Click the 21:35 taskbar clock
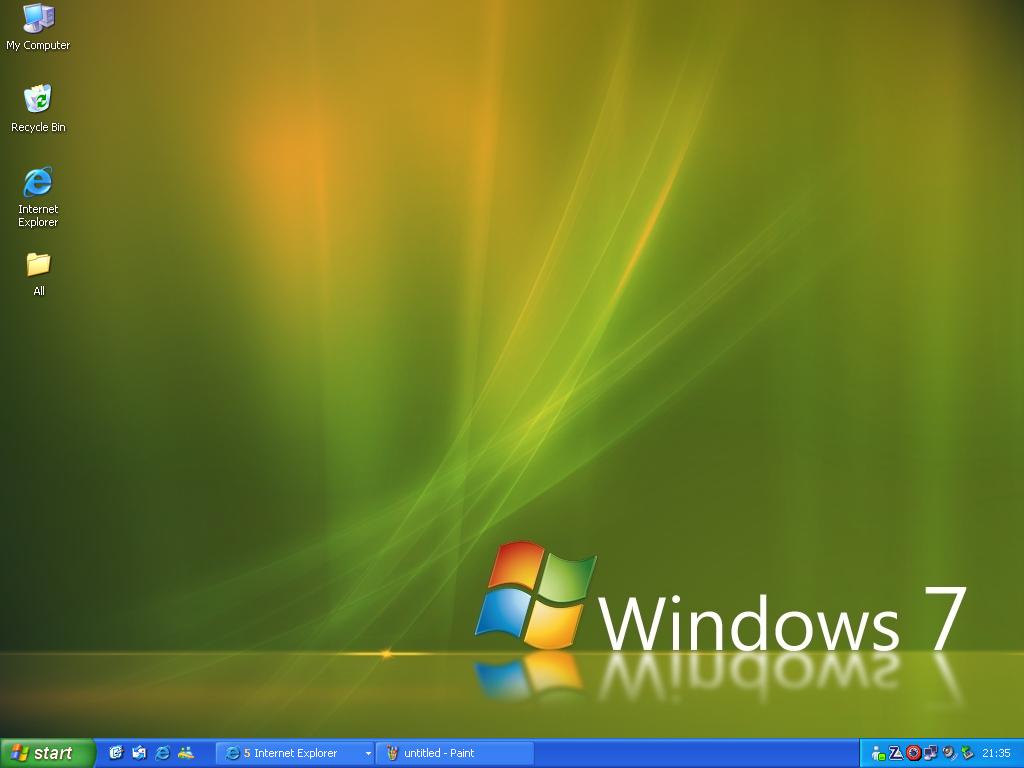 coord(996,754)
